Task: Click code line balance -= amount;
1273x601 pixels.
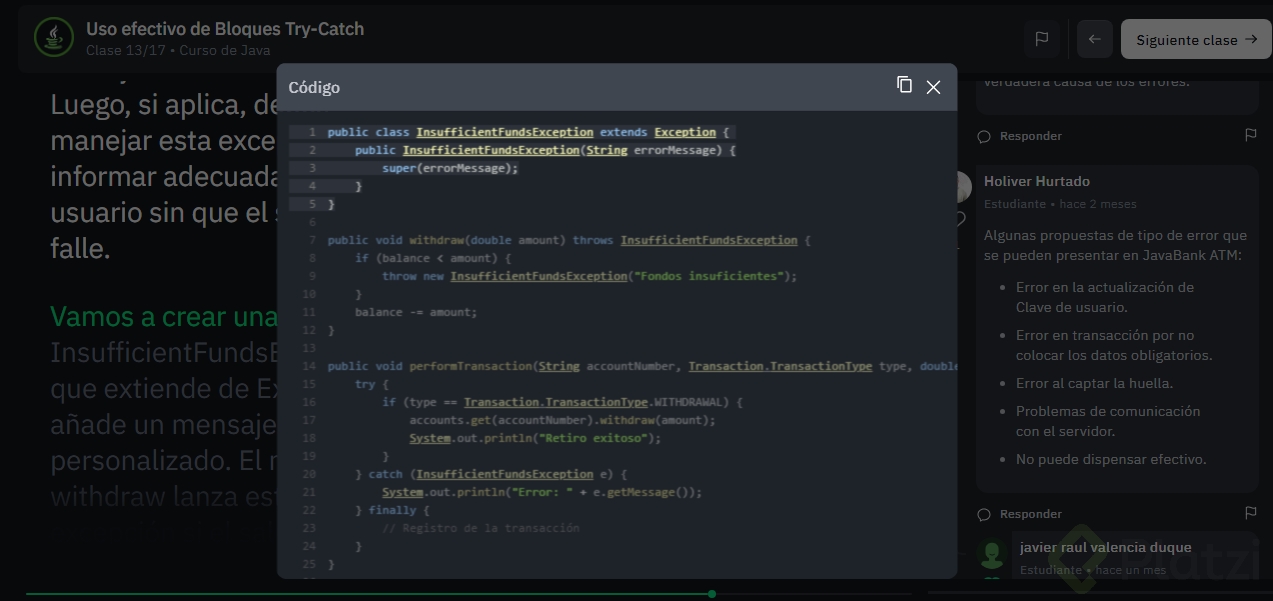Action: [x=416, y=312]
